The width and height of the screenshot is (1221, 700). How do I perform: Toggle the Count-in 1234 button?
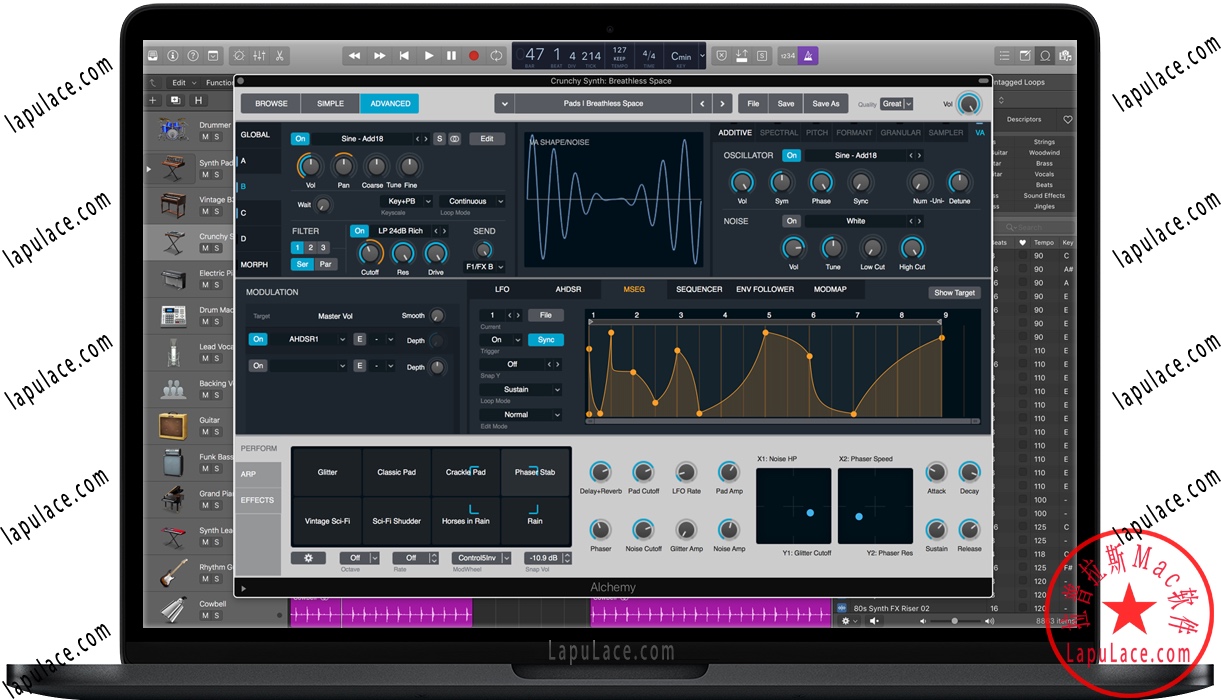pos(787,56)
